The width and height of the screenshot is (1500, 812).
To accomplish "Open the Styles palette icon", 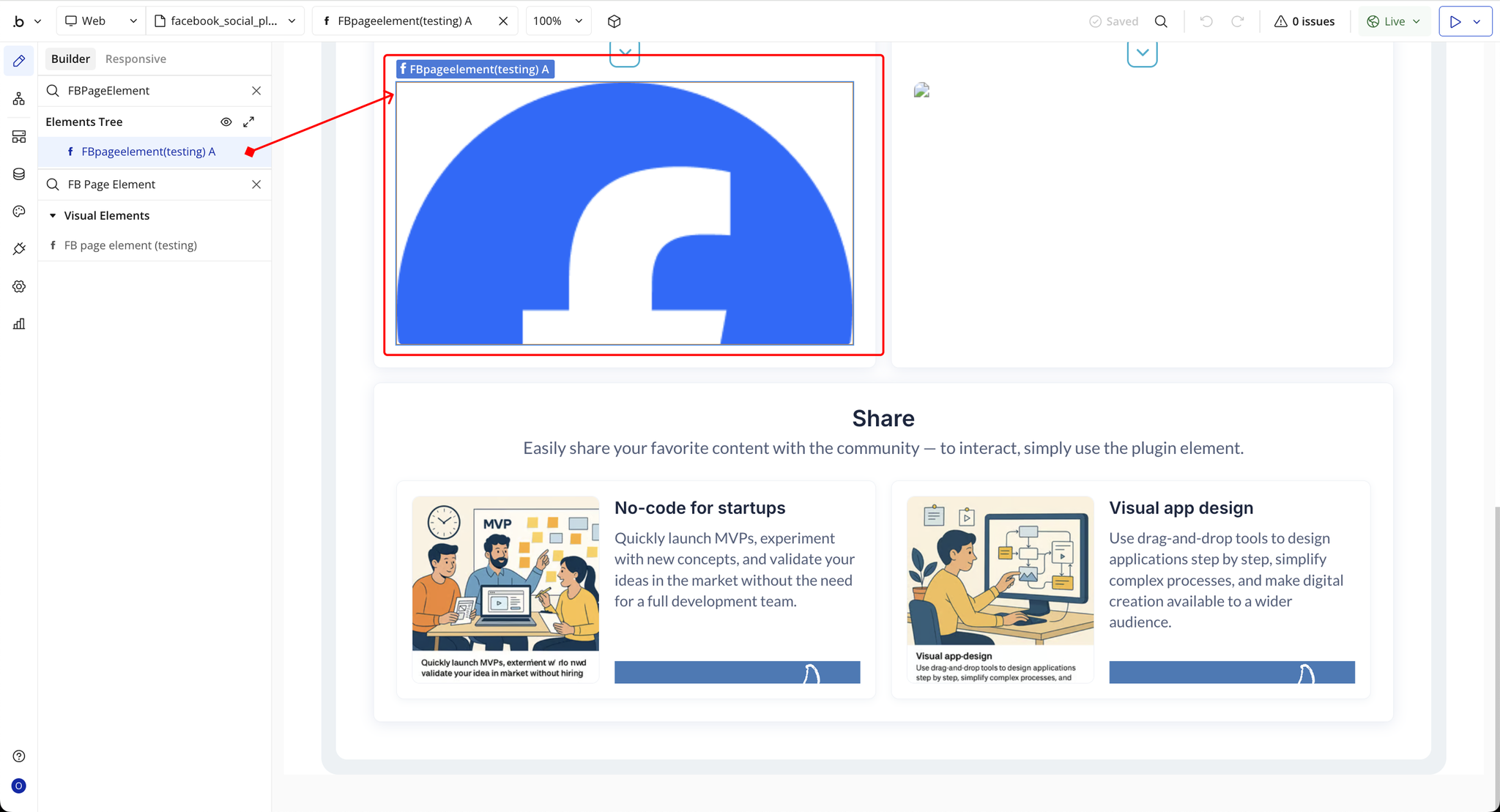I will pyautogui.click(x=19, y=212).
